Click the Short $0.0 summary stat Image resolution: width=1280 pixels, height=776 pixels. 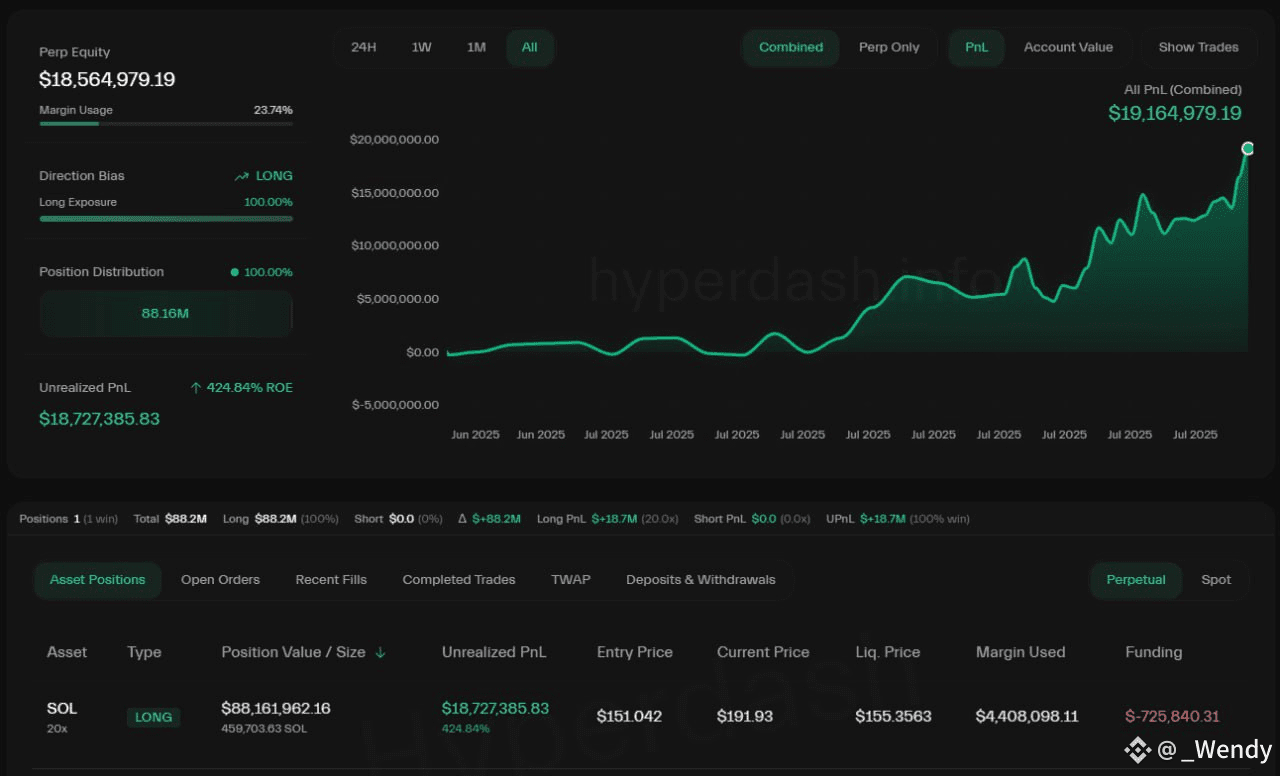(398, 519)
